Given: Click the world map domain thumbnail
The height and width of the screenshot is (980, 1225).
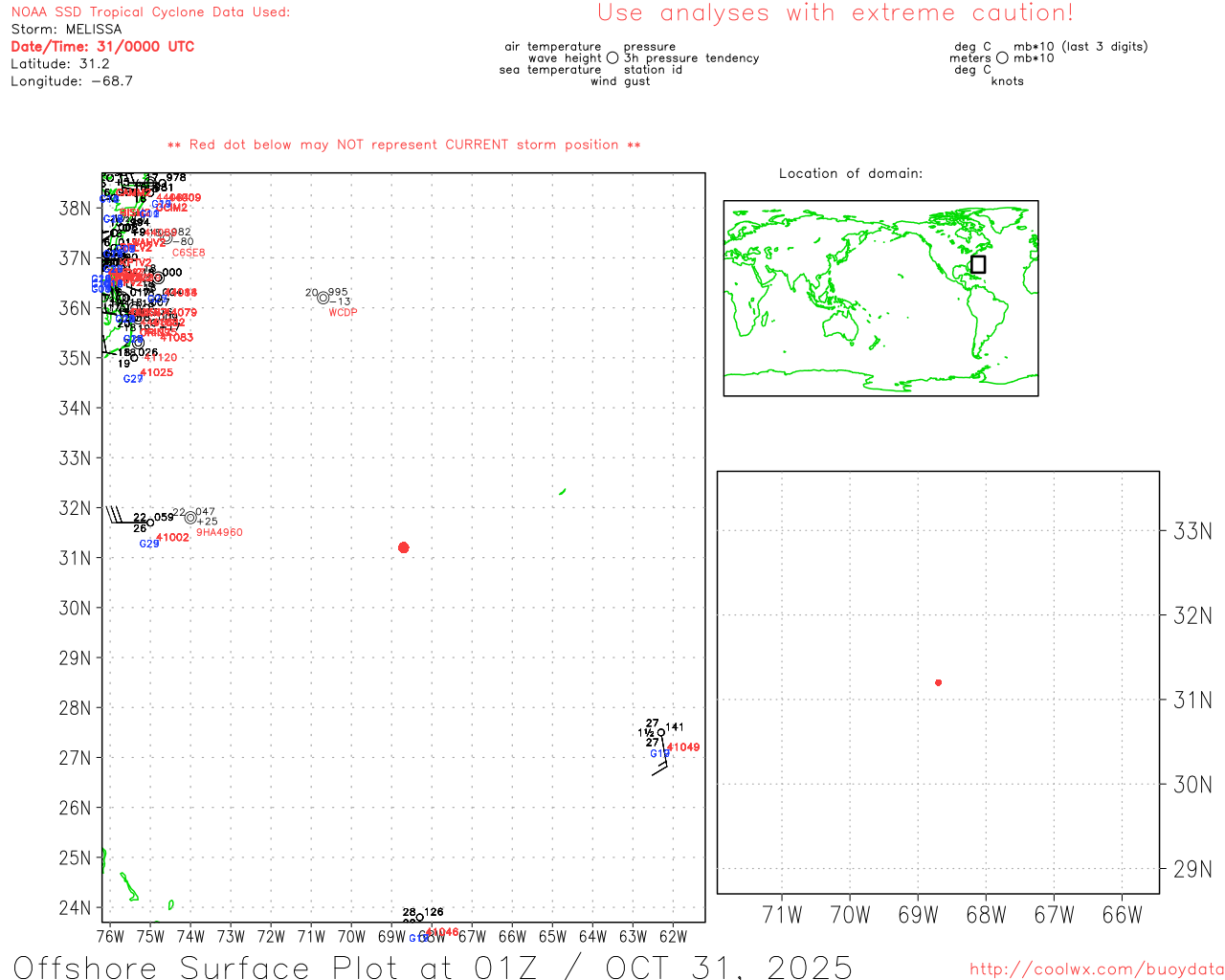Looking at the screenshot, I should (x=880, y=298).
